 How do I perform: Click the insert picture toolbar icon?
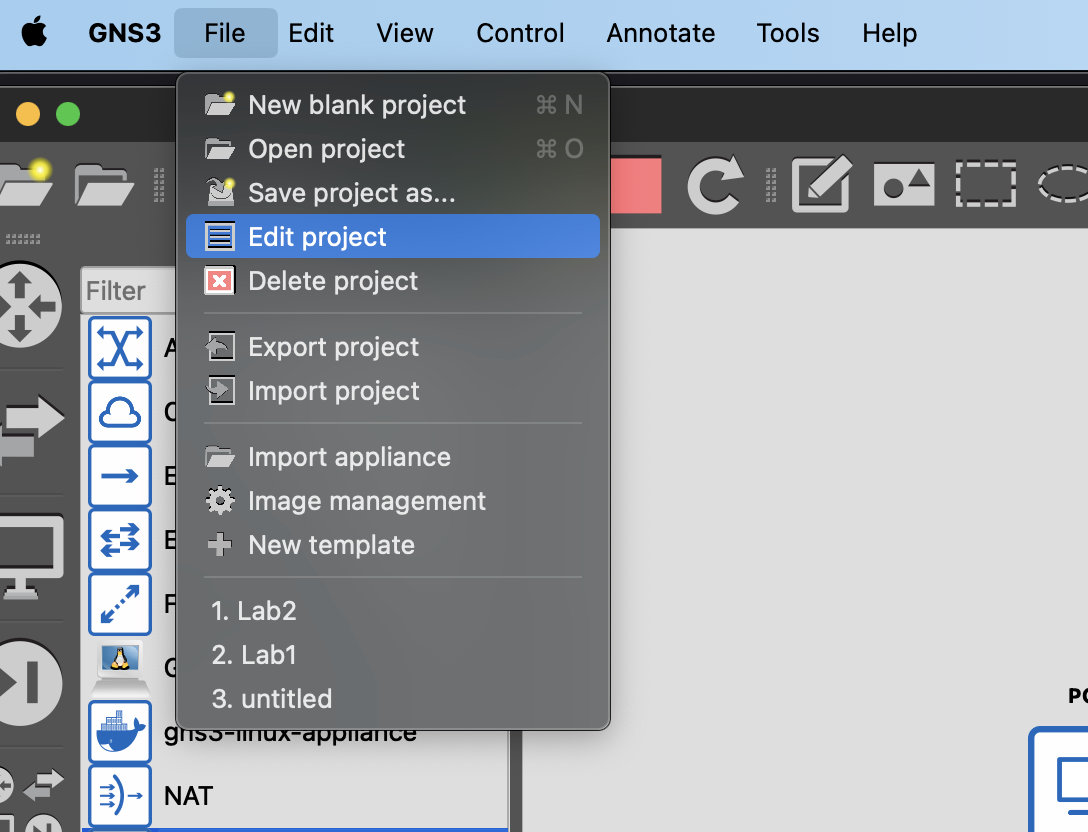tap(903, 184)
